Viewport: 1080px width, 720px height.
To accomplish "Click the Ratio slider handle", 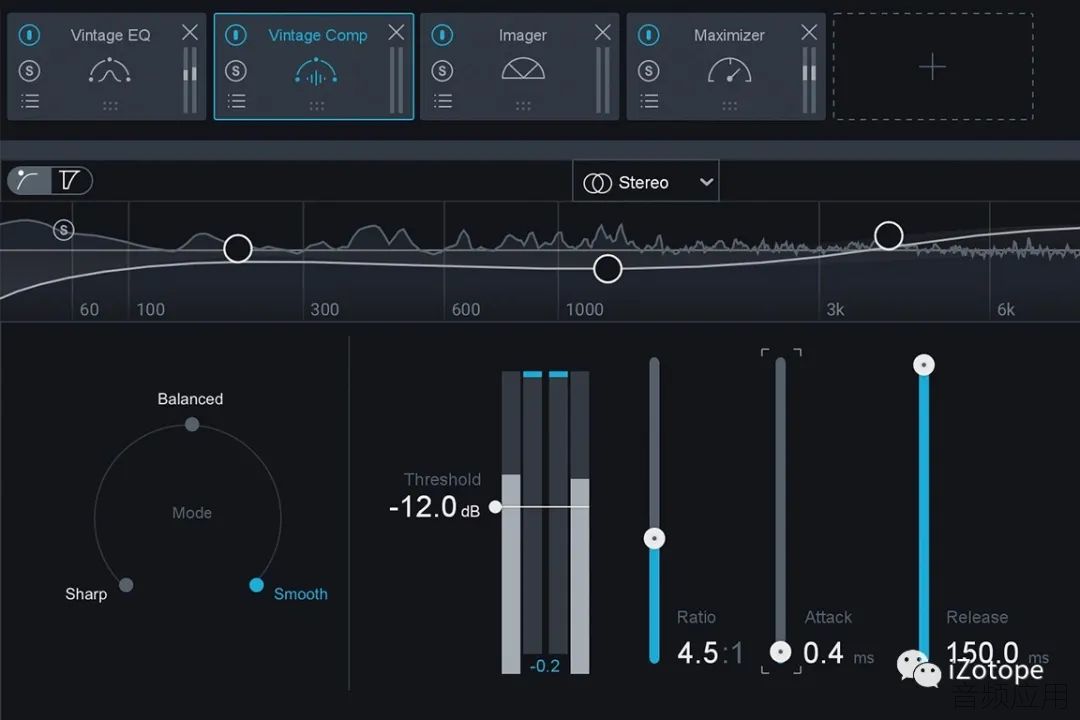I will (654, 538).
